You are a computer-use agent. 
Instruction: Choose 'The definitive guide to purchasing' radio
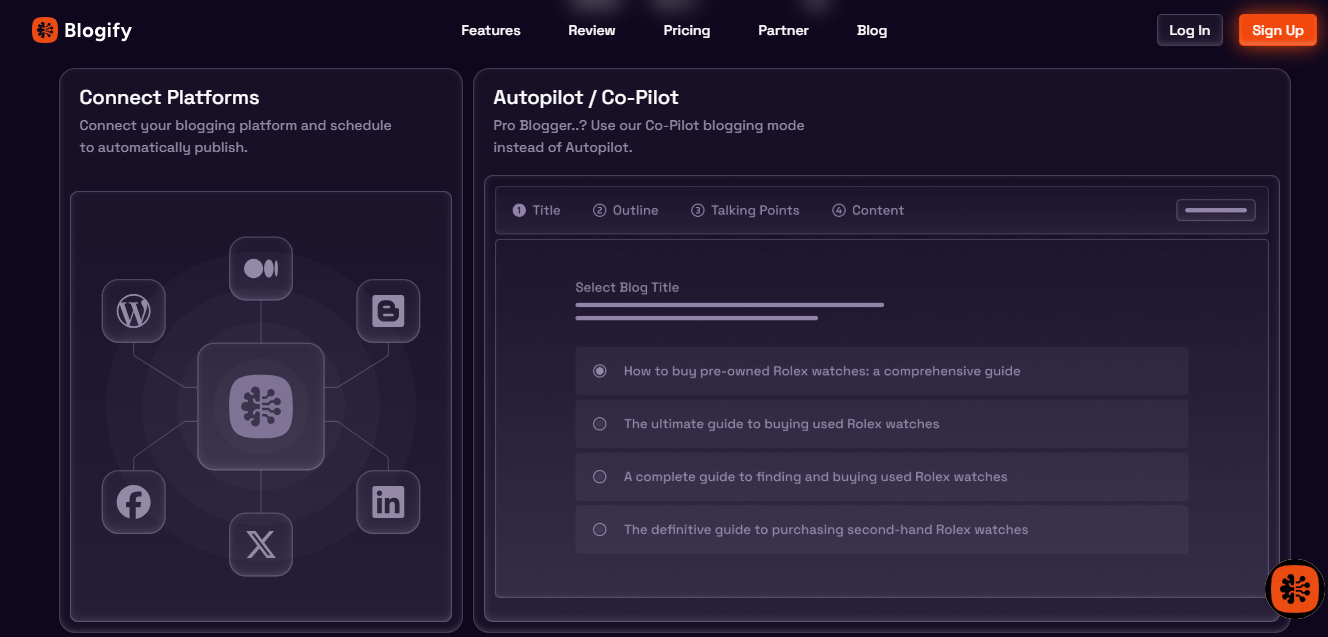click(600, 530)
